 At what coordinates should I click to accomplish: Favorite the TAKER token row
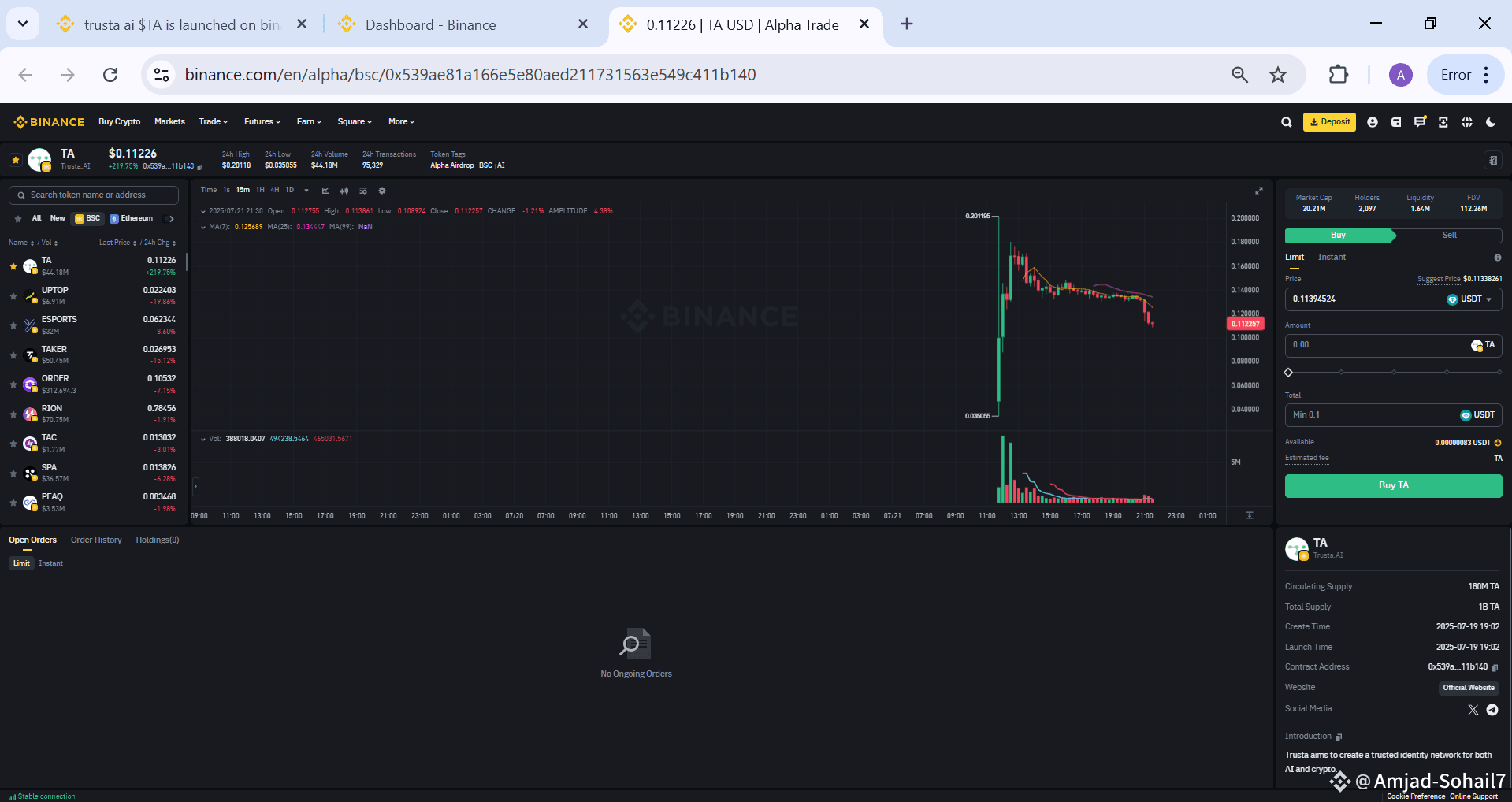[x=13, y=355]
